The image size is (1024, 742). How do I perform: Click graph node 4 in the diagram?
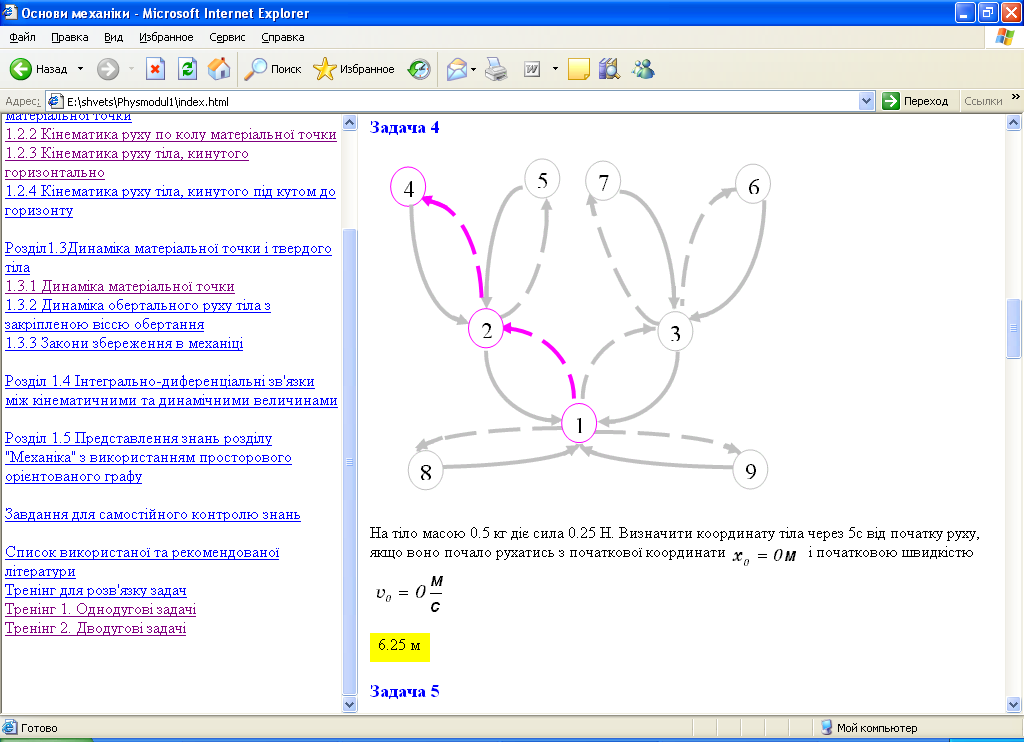click(x=408, y=187)
